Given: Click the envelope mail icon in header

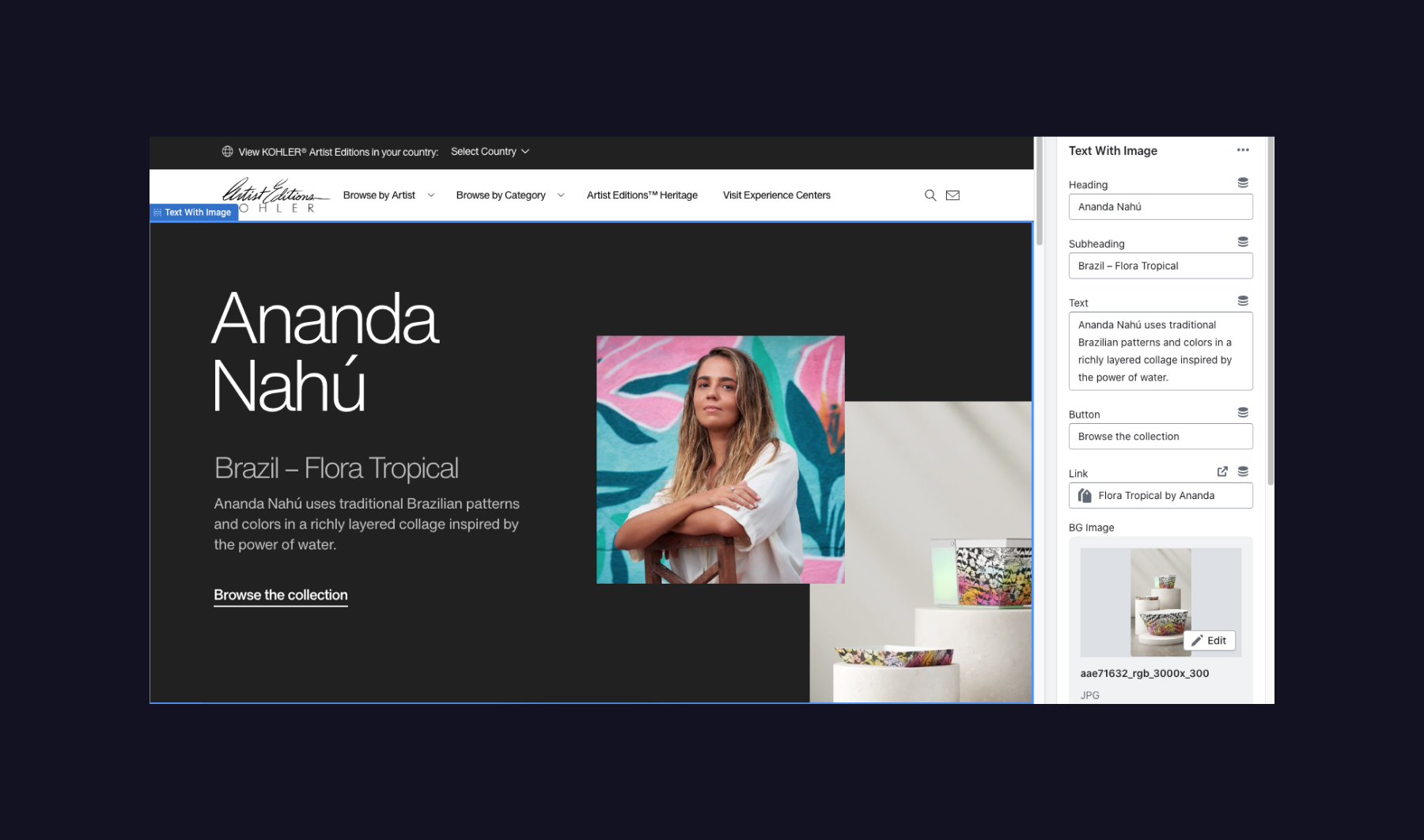Looking at the screenshot, I should pos(952,195).
